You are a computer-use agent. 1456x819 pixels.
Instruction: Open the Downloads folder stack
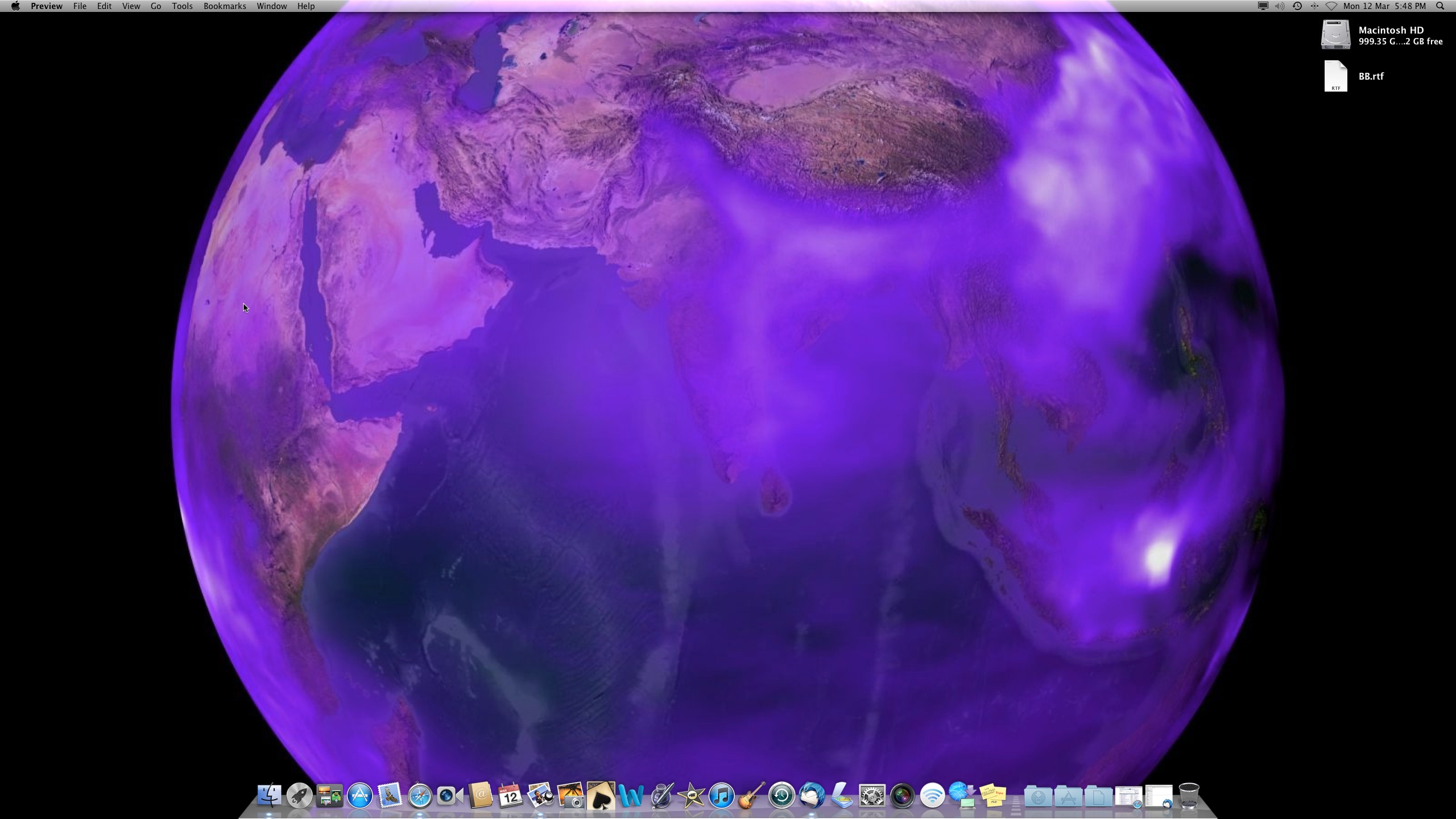coord(1038,796)
